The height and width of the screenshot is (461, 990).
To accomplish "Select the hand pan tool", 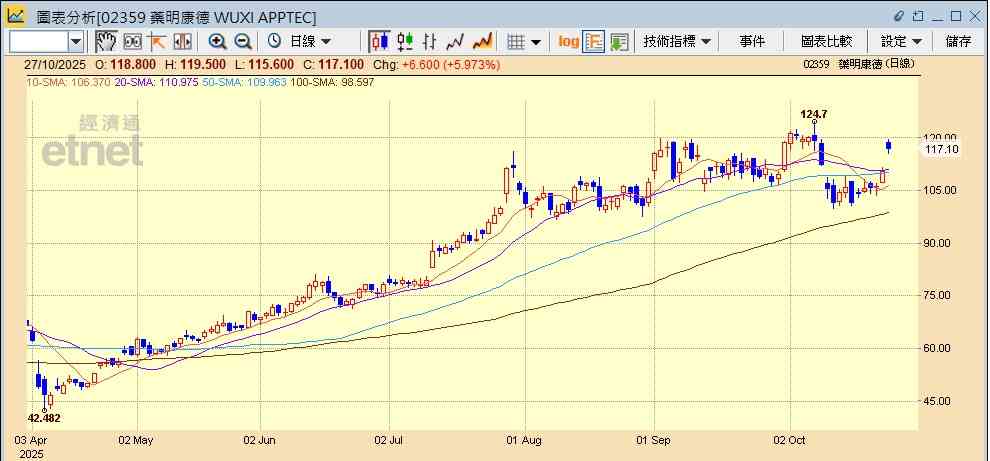I will click(x=106, y=41).
